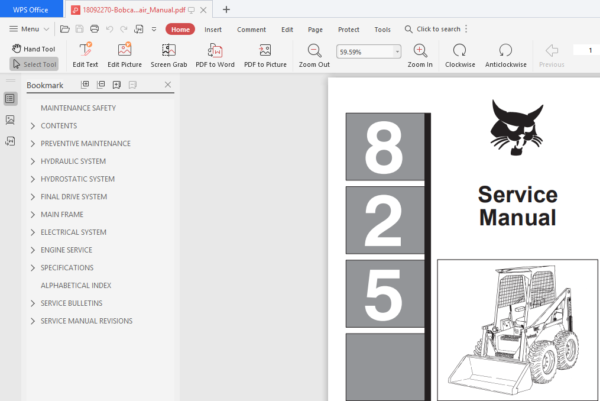Click the add bookmark icon
Viewport: 600px width, 401px height.
pos(117,85)
